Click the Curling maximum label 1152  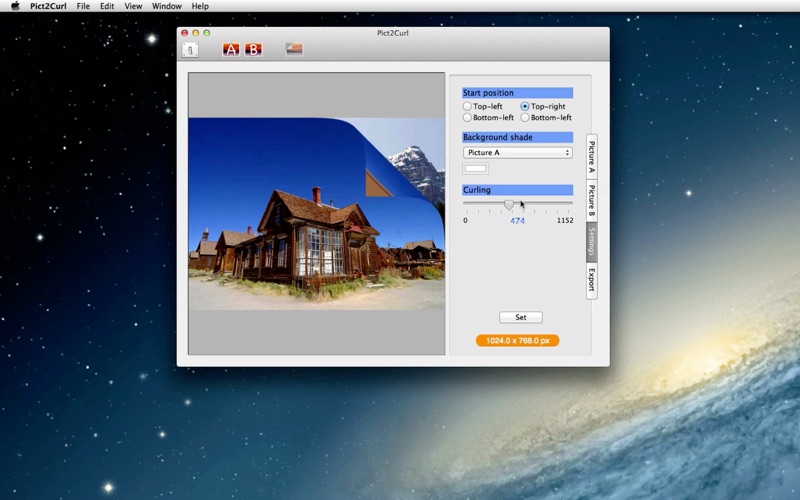tap(565, 220)
